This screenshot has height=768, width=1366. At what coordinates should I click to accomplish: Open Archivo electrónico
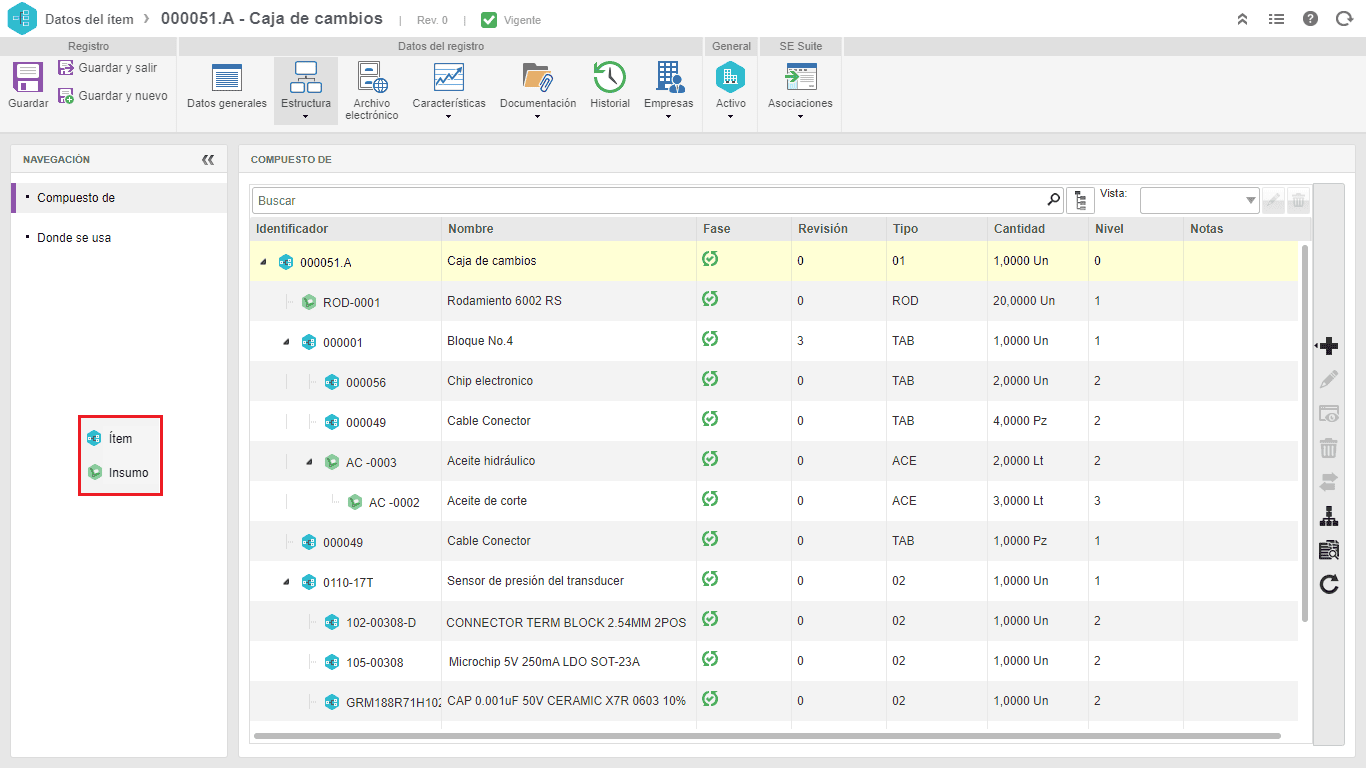[372, 90]
